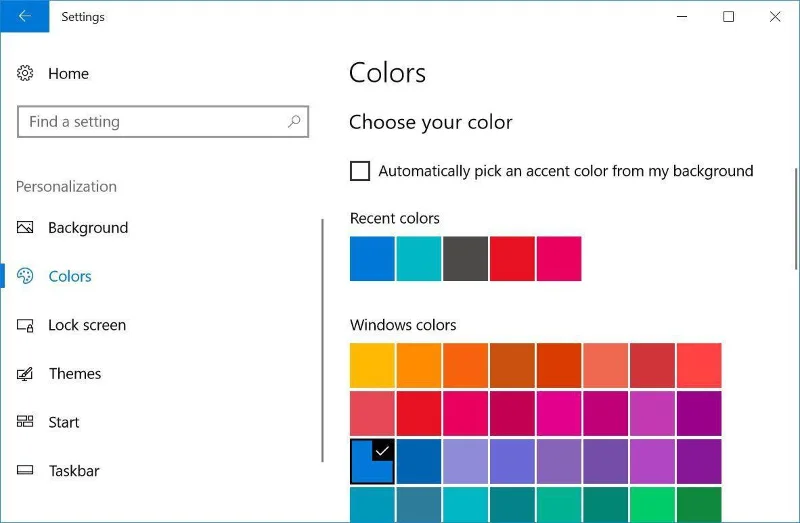800x523 pixels.
Task: Select salmon coral swatch in first row
Action: 606,365
